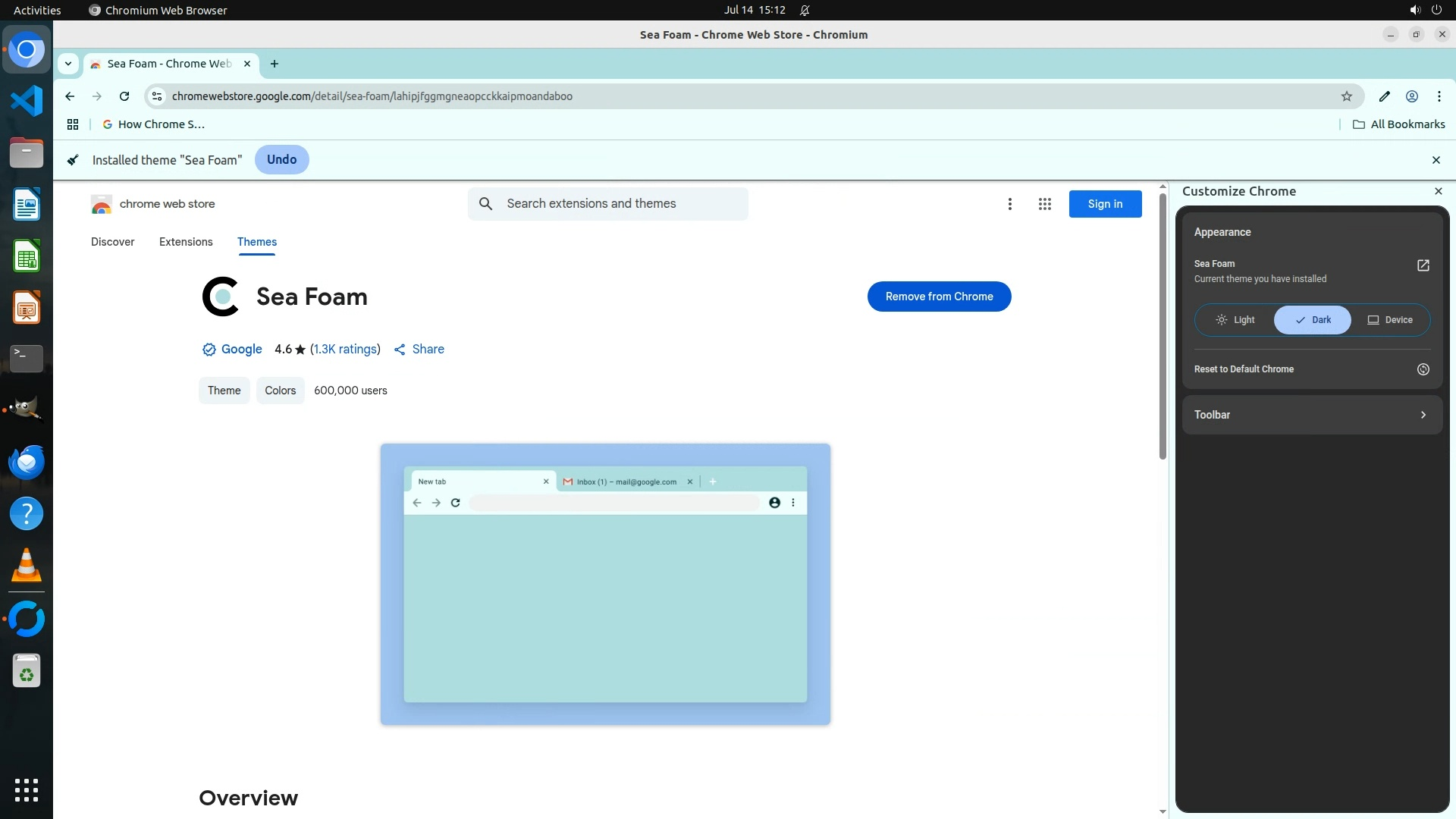Viewport: 1456px width, 819px height.
Task: Switch to Device appearance mode
Action: coord(1390,320)
